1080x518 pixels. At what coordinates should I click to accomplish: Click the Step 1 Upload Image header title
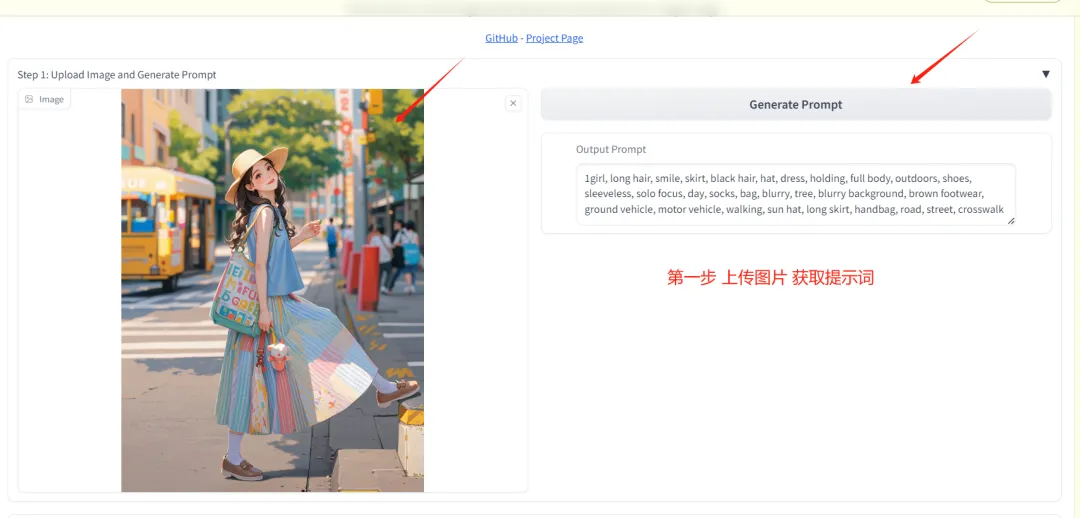(117, 75)
